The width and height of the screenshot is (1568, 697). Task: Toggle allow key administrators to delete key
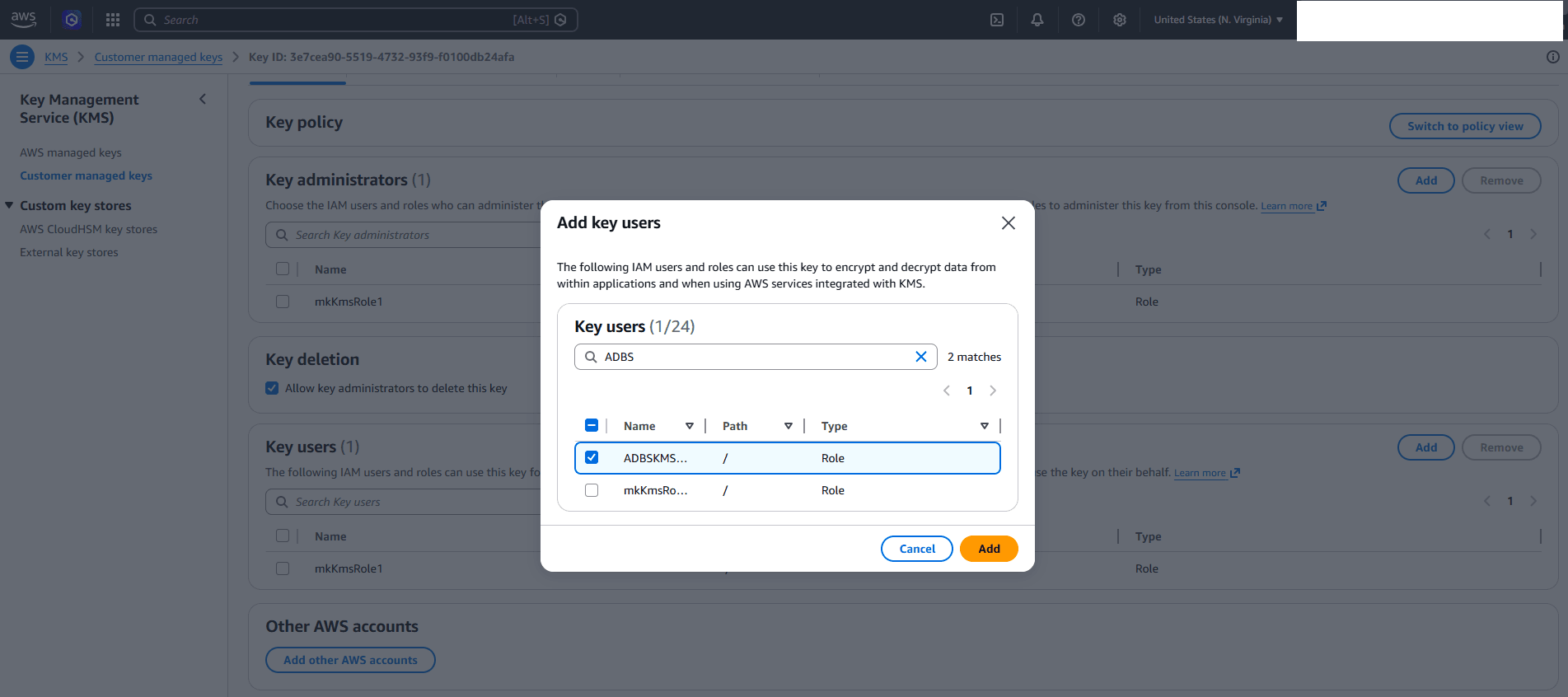point(272,388)
